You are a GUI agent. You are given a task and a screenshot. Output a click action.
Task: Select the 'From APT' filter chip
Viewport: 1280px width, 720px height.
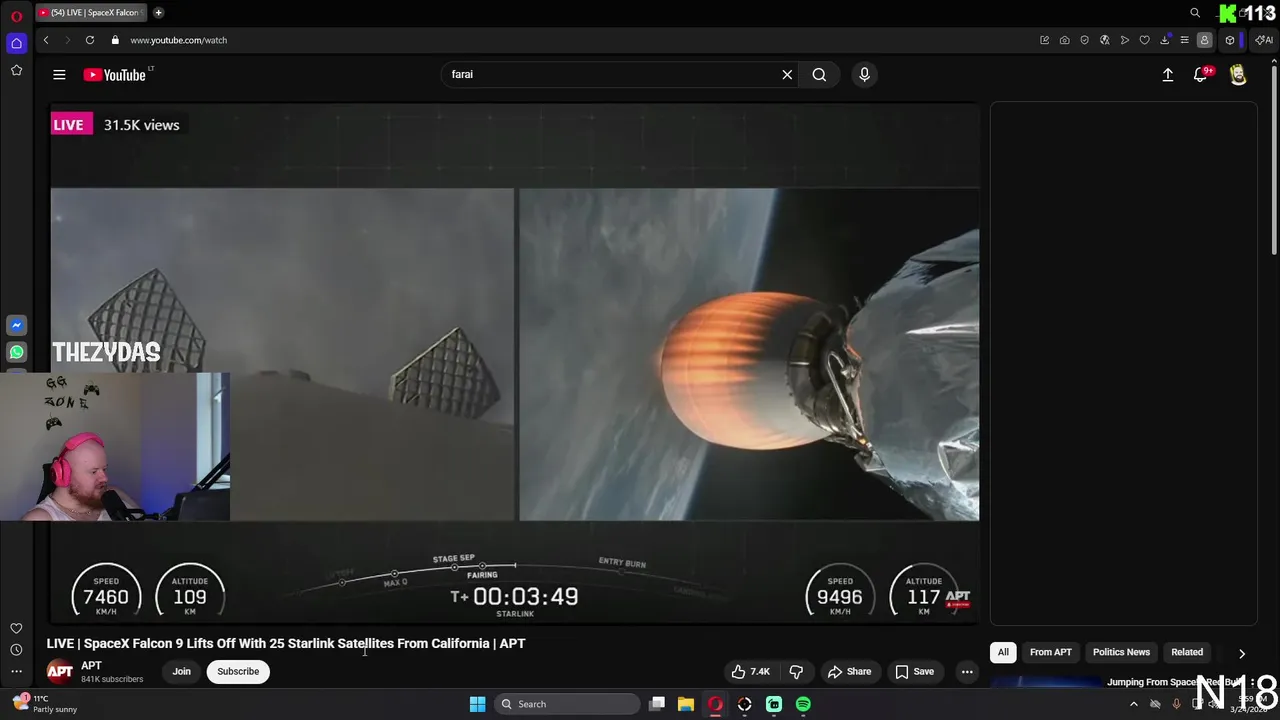(x=1050, y=652)
